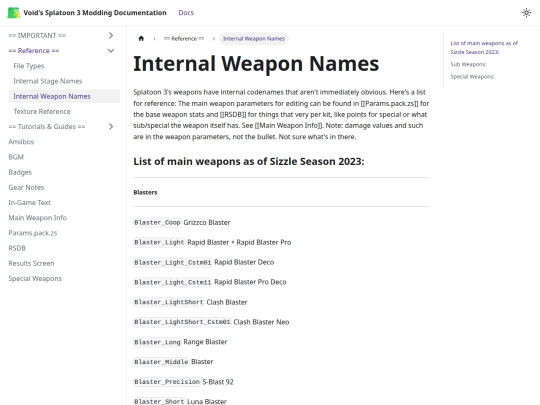This screenshot has width=540, height=405.
Task: Open Gear Notes sidebar link
Action: point(26,187)
